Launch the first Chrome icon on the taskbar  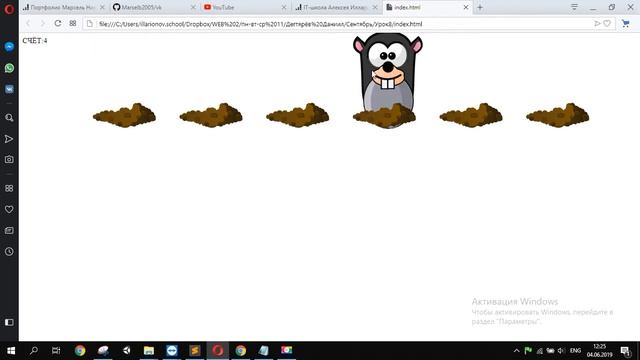(80, 351)
